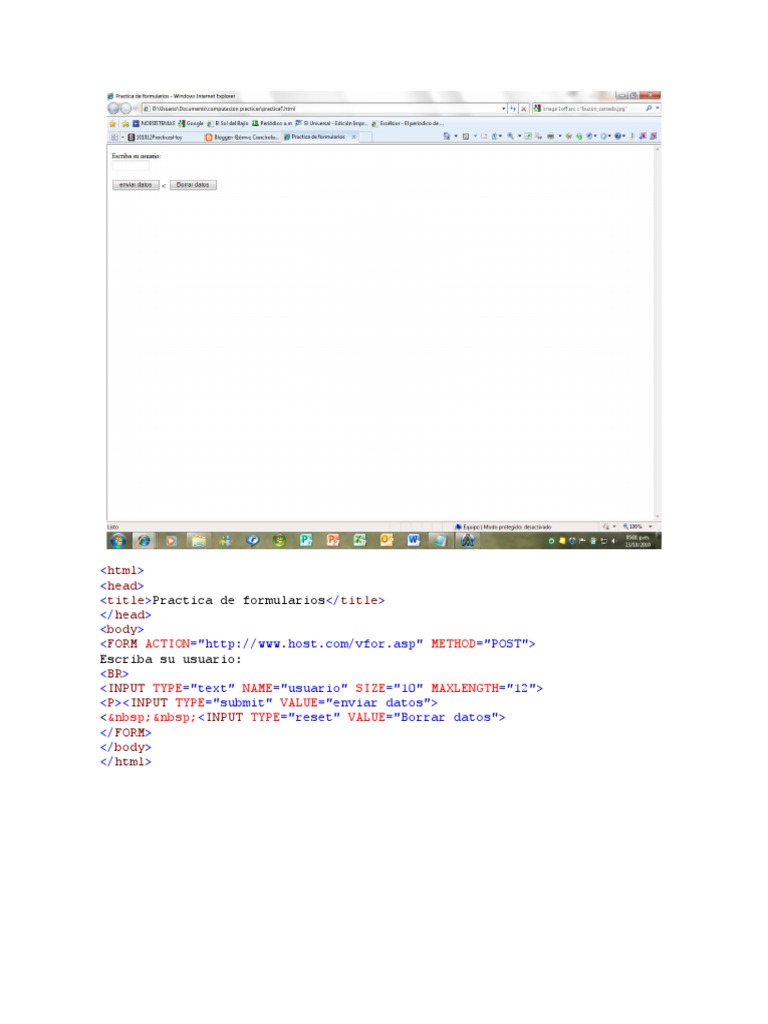Click the address bar with practica7.html

pyautogui.click(x=325, y=108)
